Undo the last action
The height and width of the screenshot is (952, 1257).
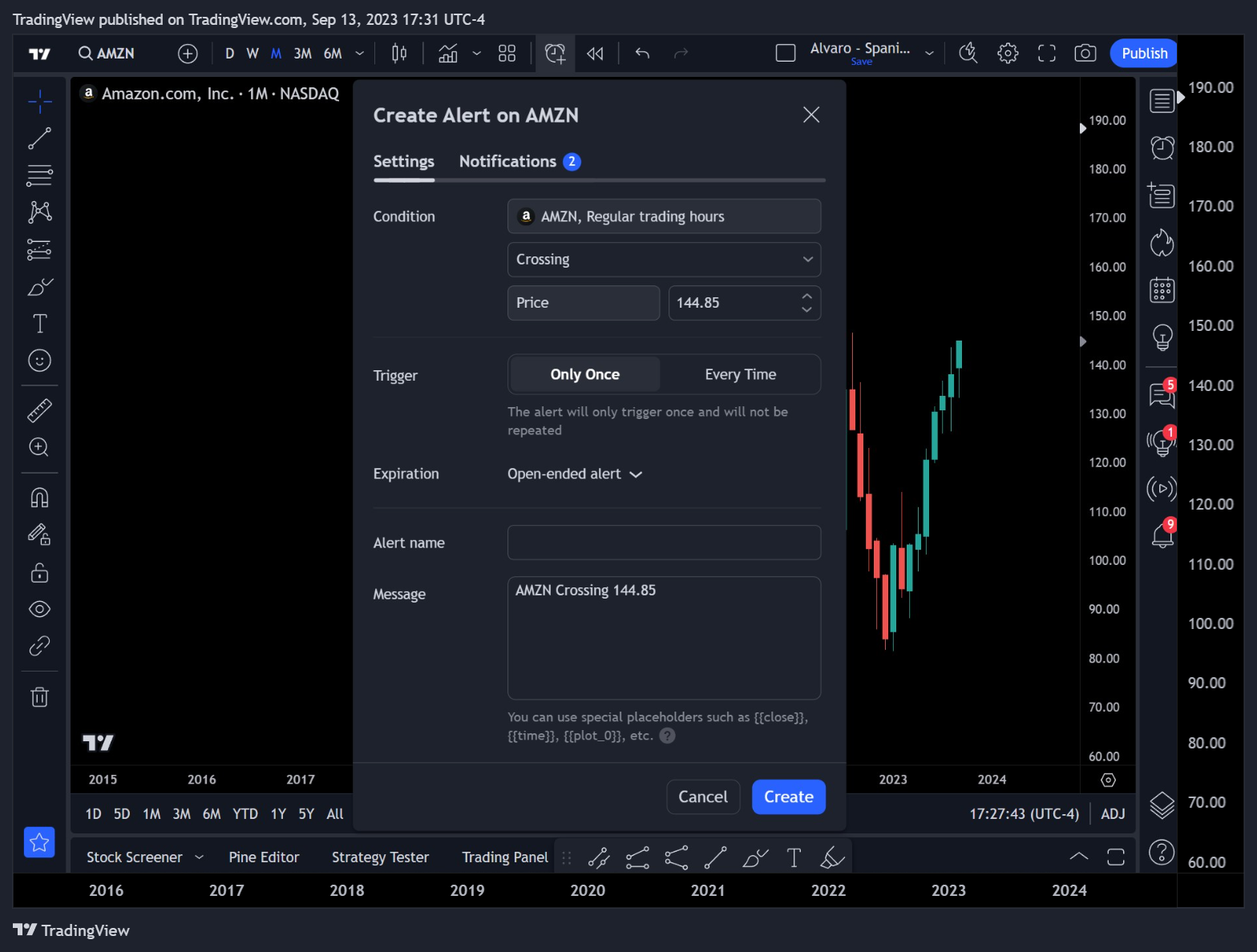point(642,54)
